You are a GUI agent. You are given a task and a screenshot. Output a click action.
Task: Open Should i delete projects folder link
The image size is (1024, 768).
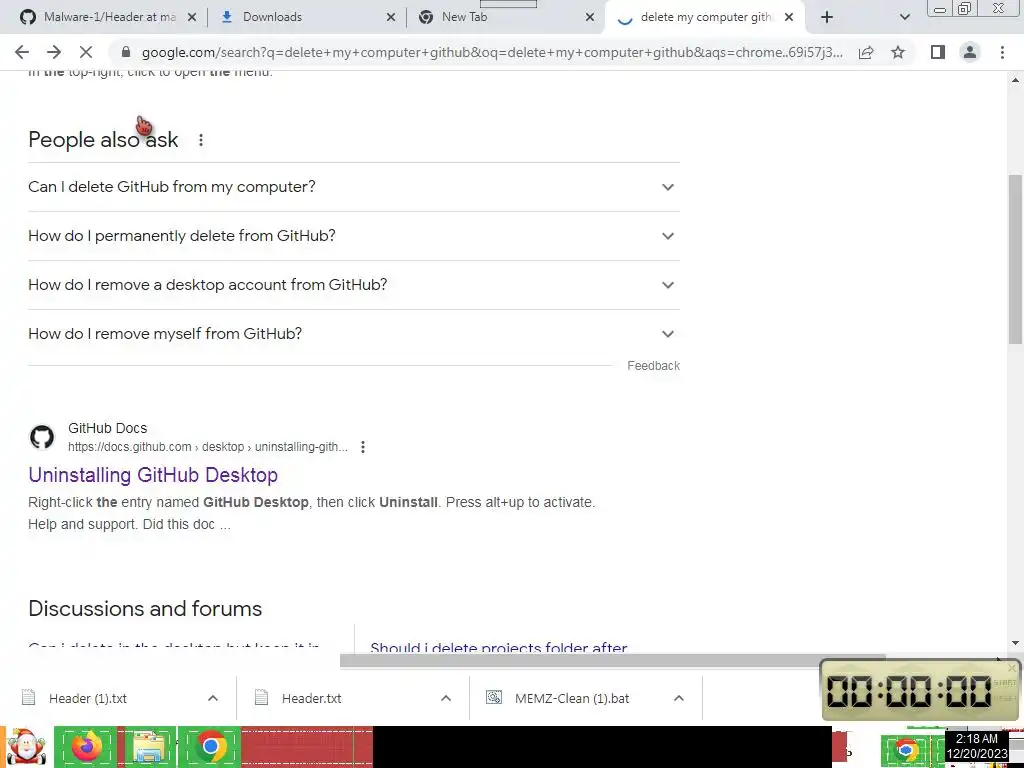click(x=498, y=647)
